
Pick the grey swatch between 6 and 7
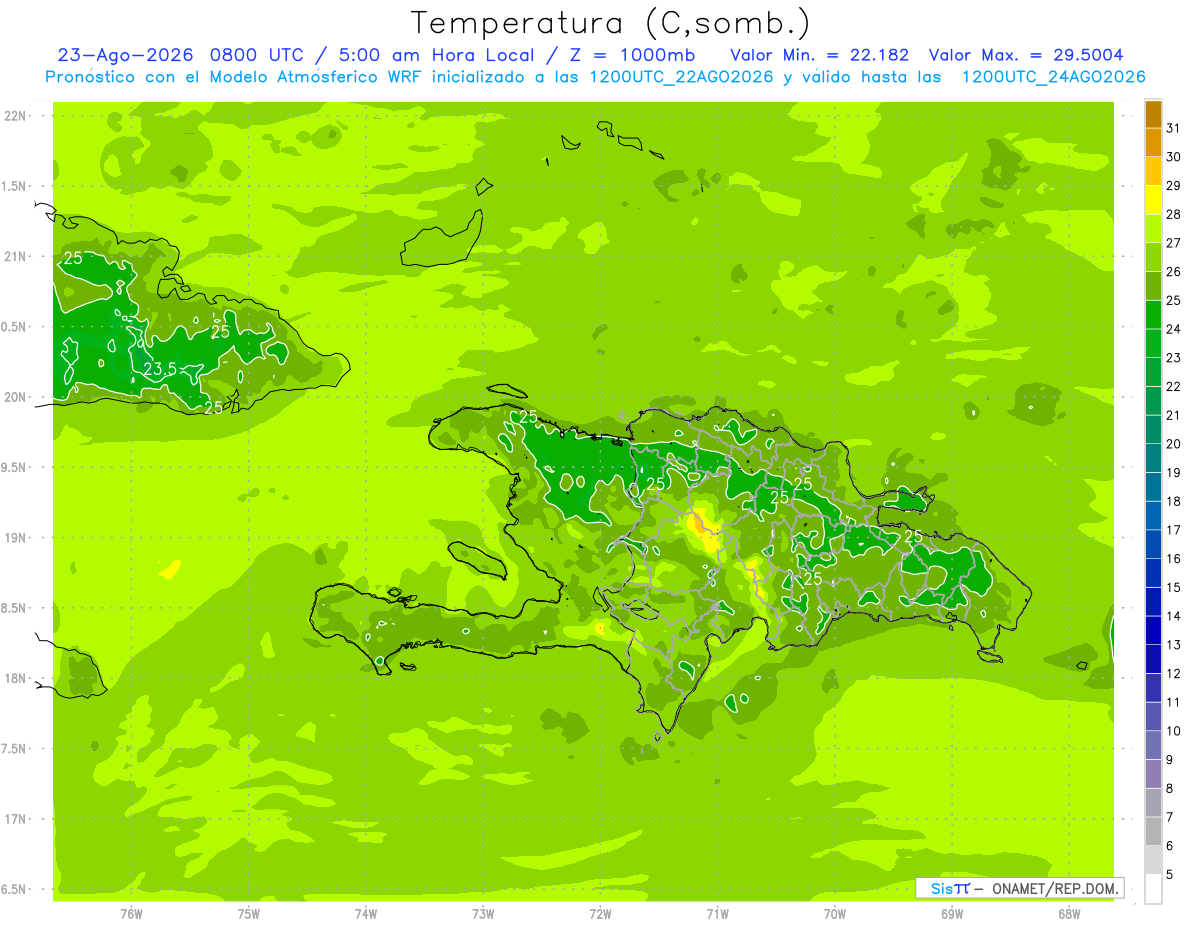[x=1153, y=831]
